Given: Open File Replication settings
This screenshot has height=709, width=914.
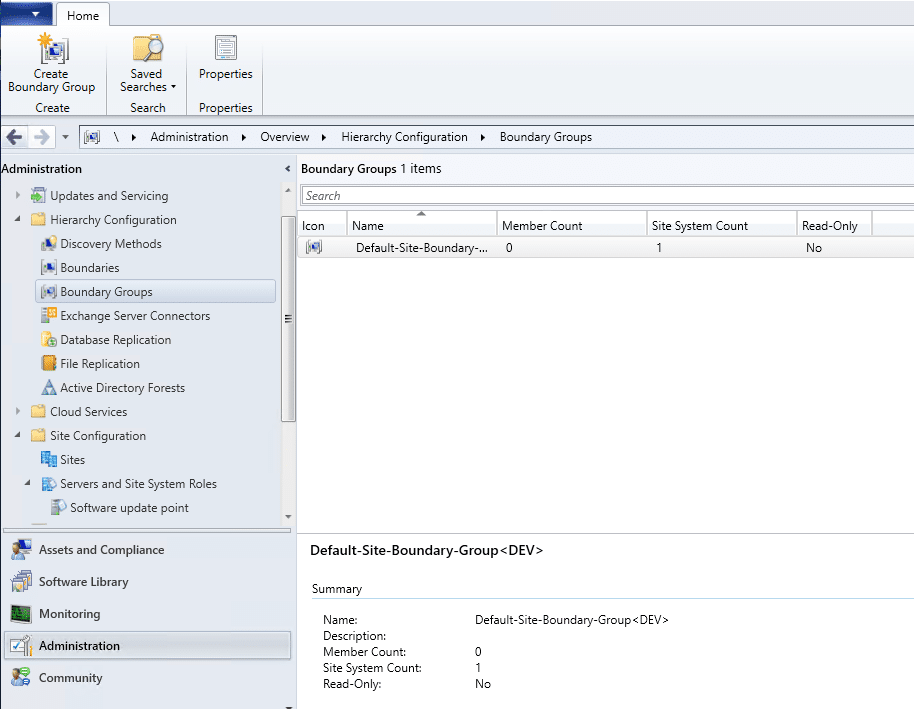Looking at the screenshot, I should pos(101,363).
